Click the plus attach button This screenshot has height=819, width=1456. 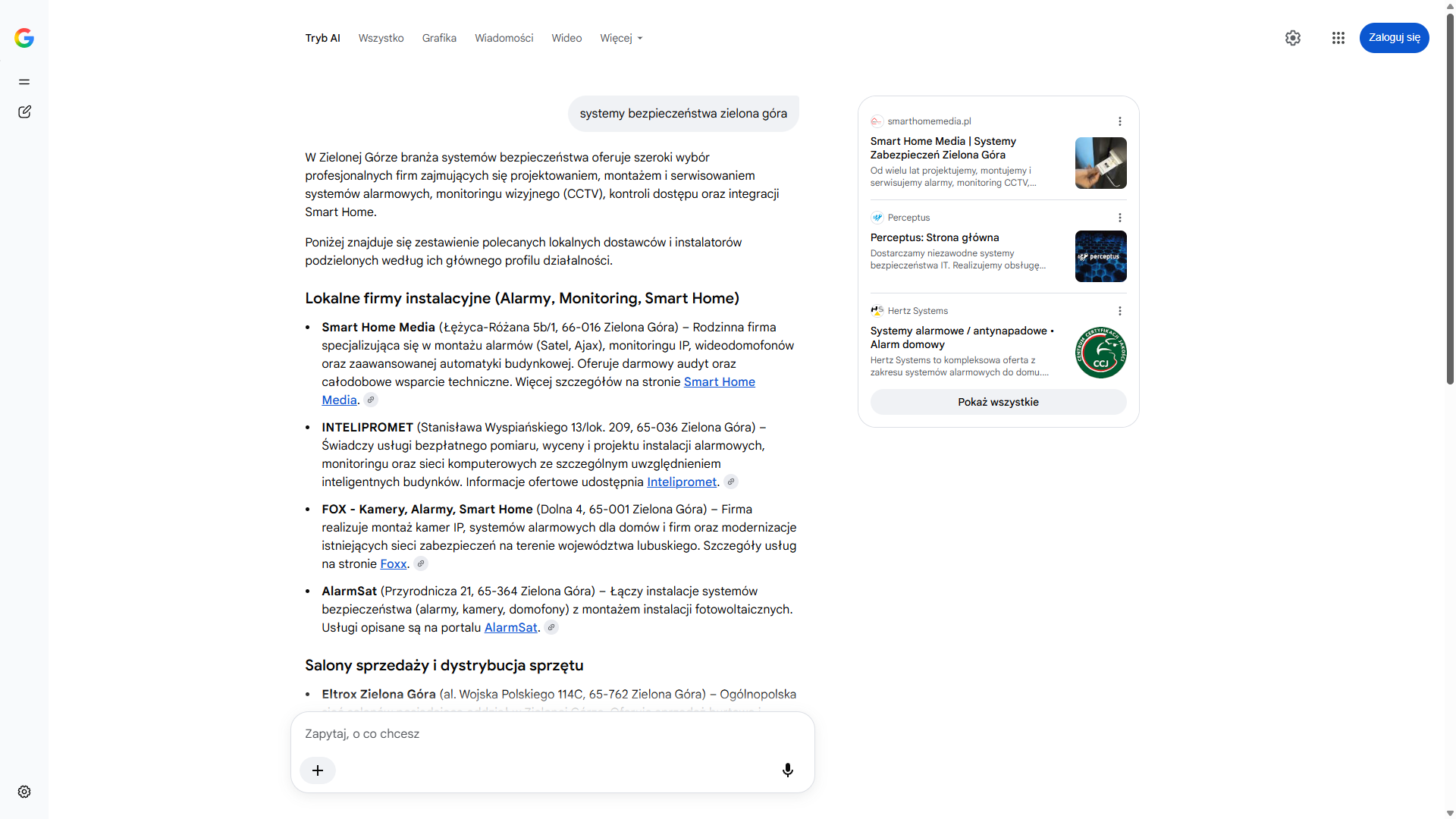point(318,770)
